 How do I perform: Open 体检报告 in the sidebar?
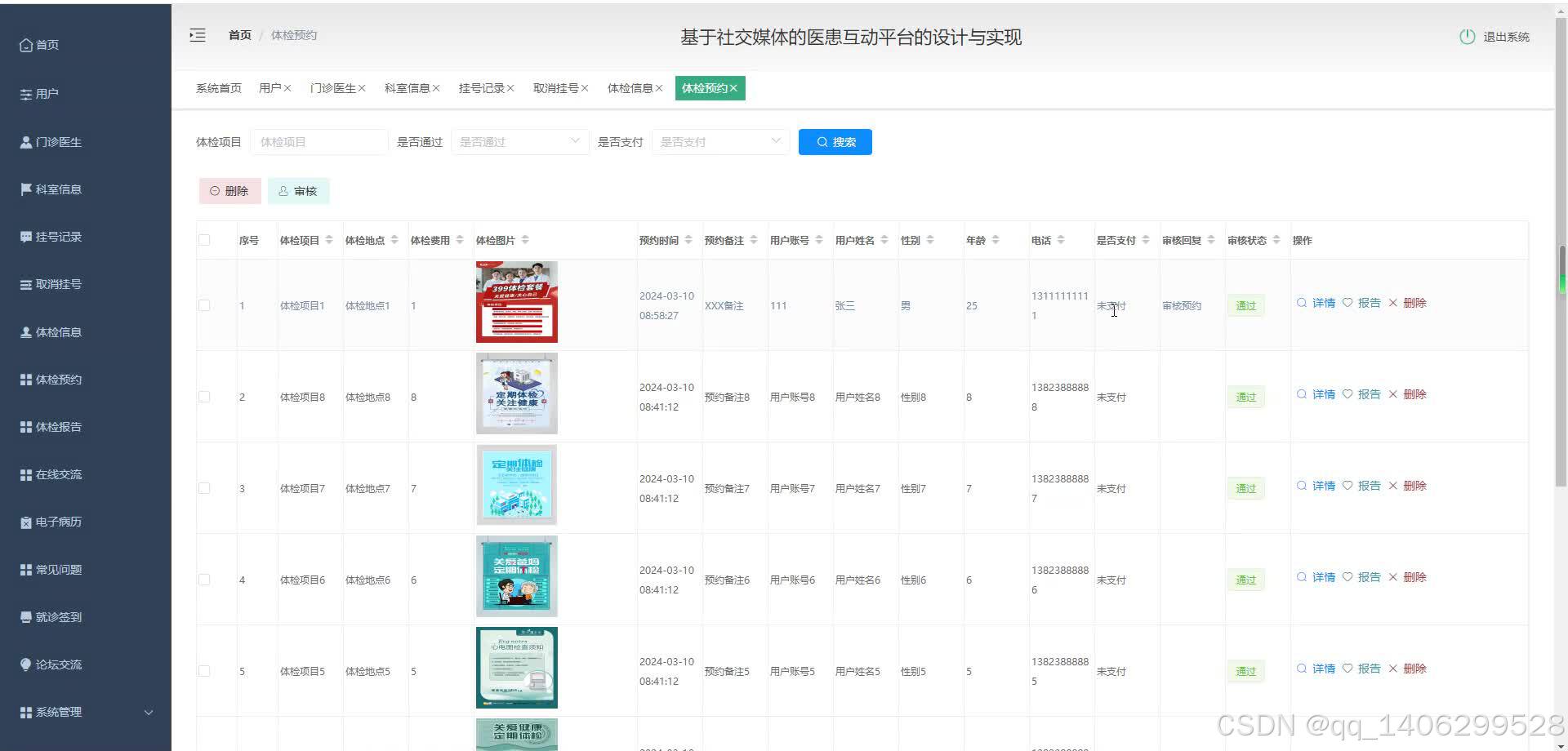(86, 427)
